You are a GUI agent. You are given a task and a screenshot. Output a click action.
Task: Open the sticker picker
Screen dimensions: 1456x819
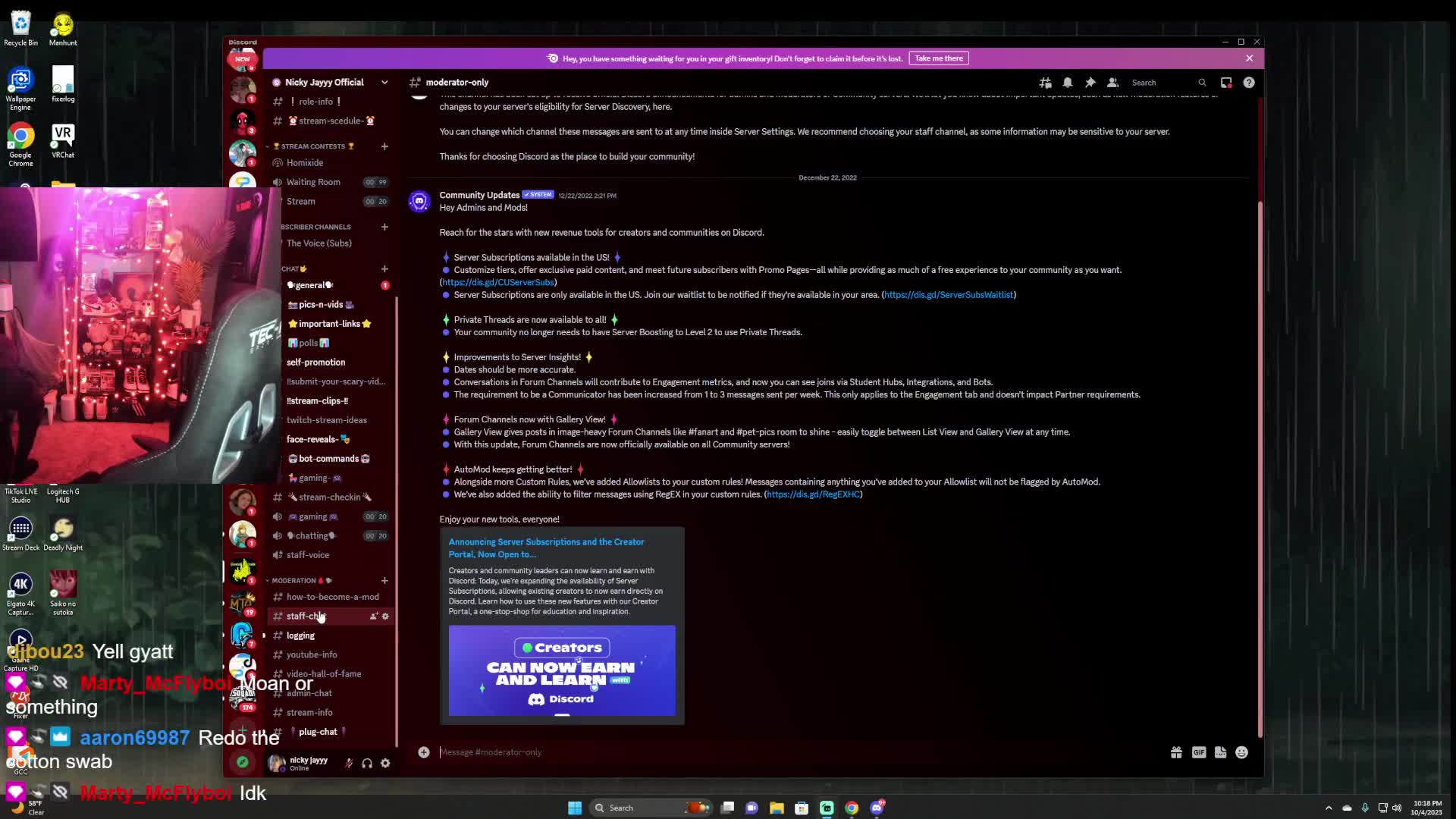click(1220, 752)
